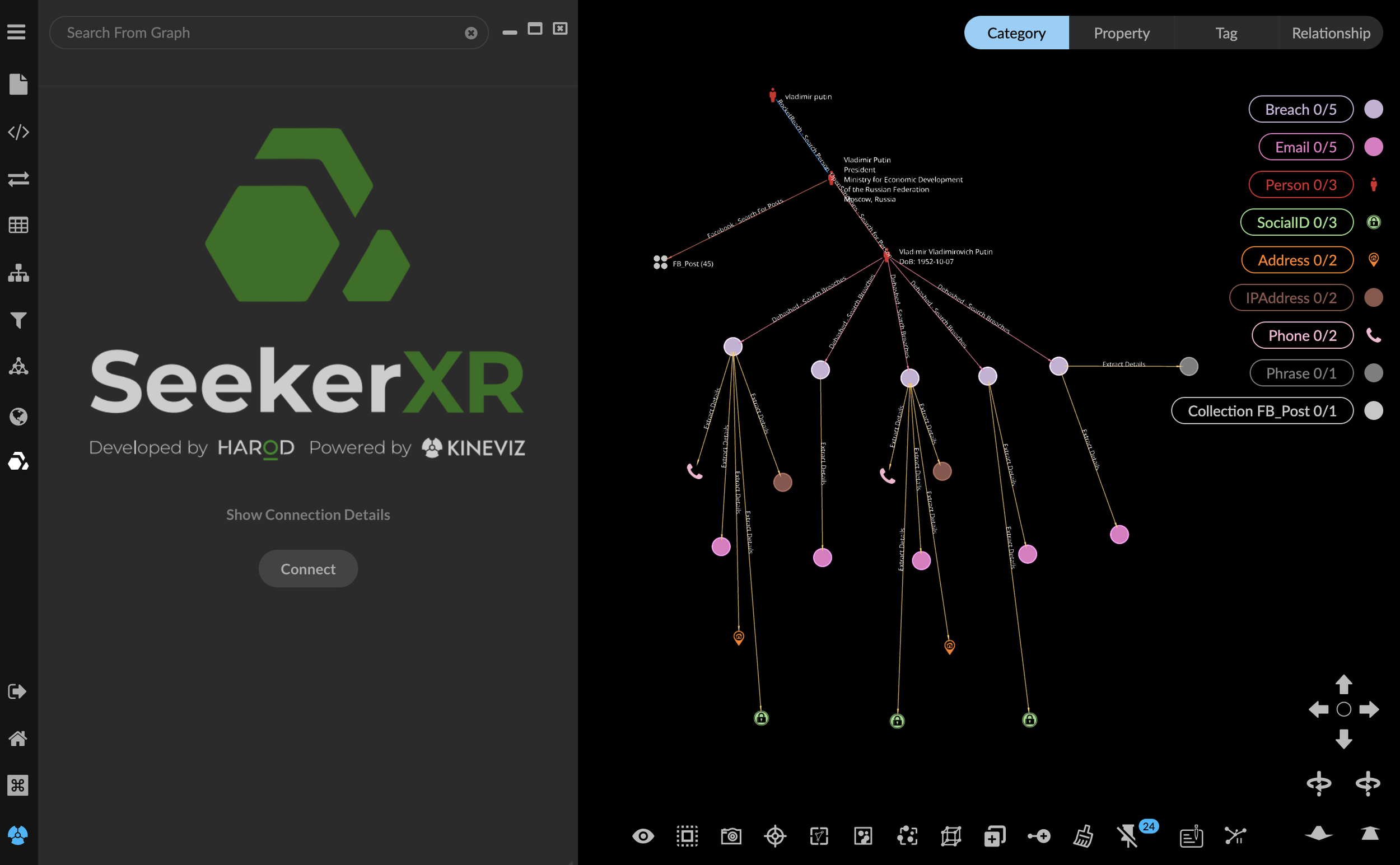Open the hierarchy layout sidebar icon
The image size is (1400, 865).
point(18,273)
